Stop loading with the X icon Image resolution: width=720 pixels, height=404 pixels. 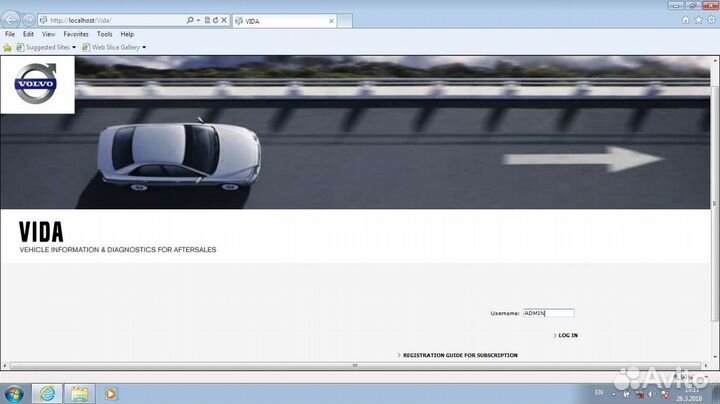click(x=224, y=20)
